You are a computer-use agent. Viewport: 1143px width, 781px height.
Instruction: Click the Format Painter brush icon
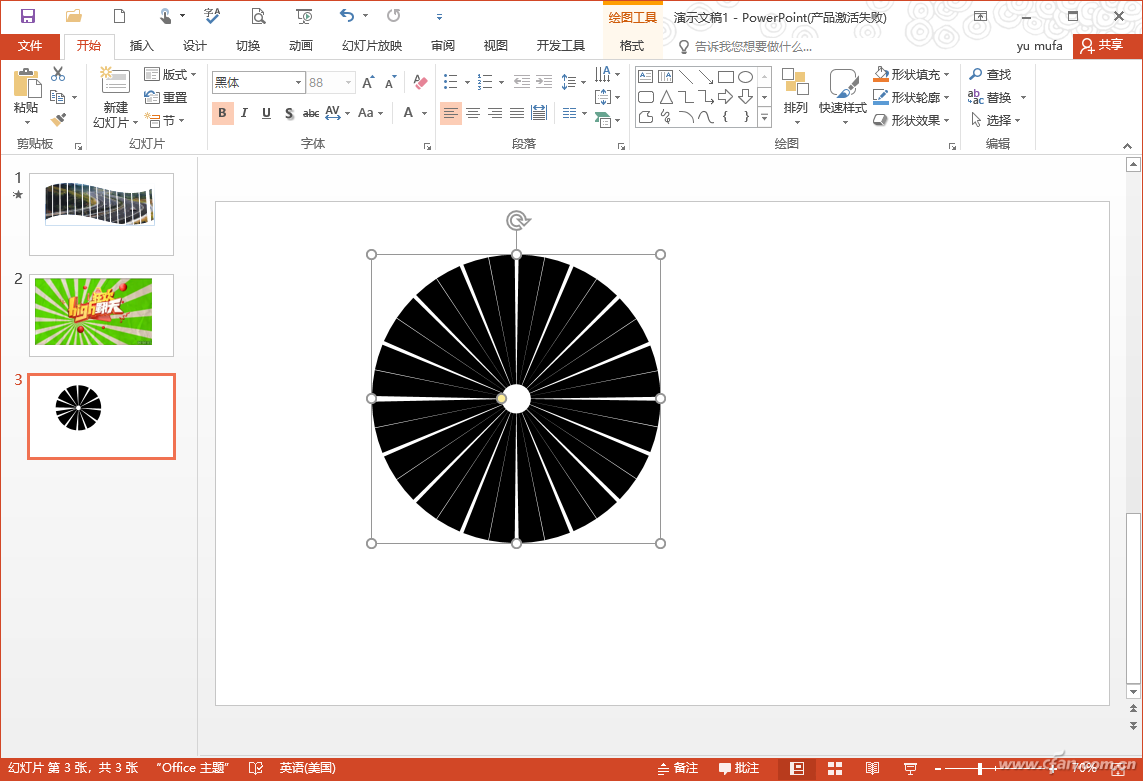(x=58, y=120)
